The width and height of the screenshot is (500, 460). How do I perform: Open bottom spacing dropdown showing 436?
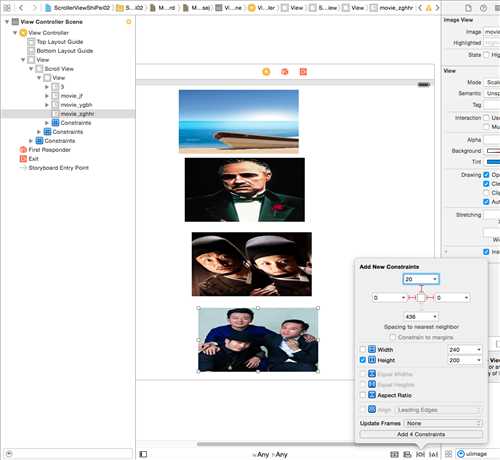click(x=435, y=316)
